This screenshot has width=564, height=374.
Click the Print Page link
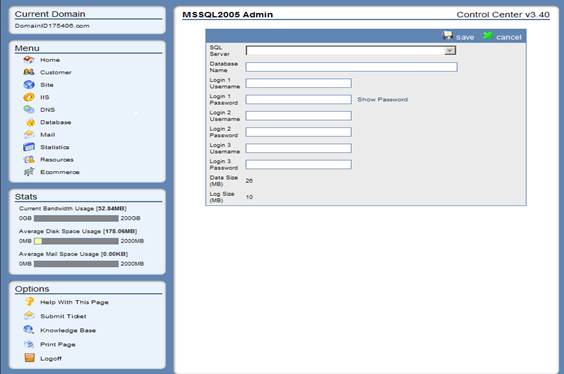coord(58,344)
